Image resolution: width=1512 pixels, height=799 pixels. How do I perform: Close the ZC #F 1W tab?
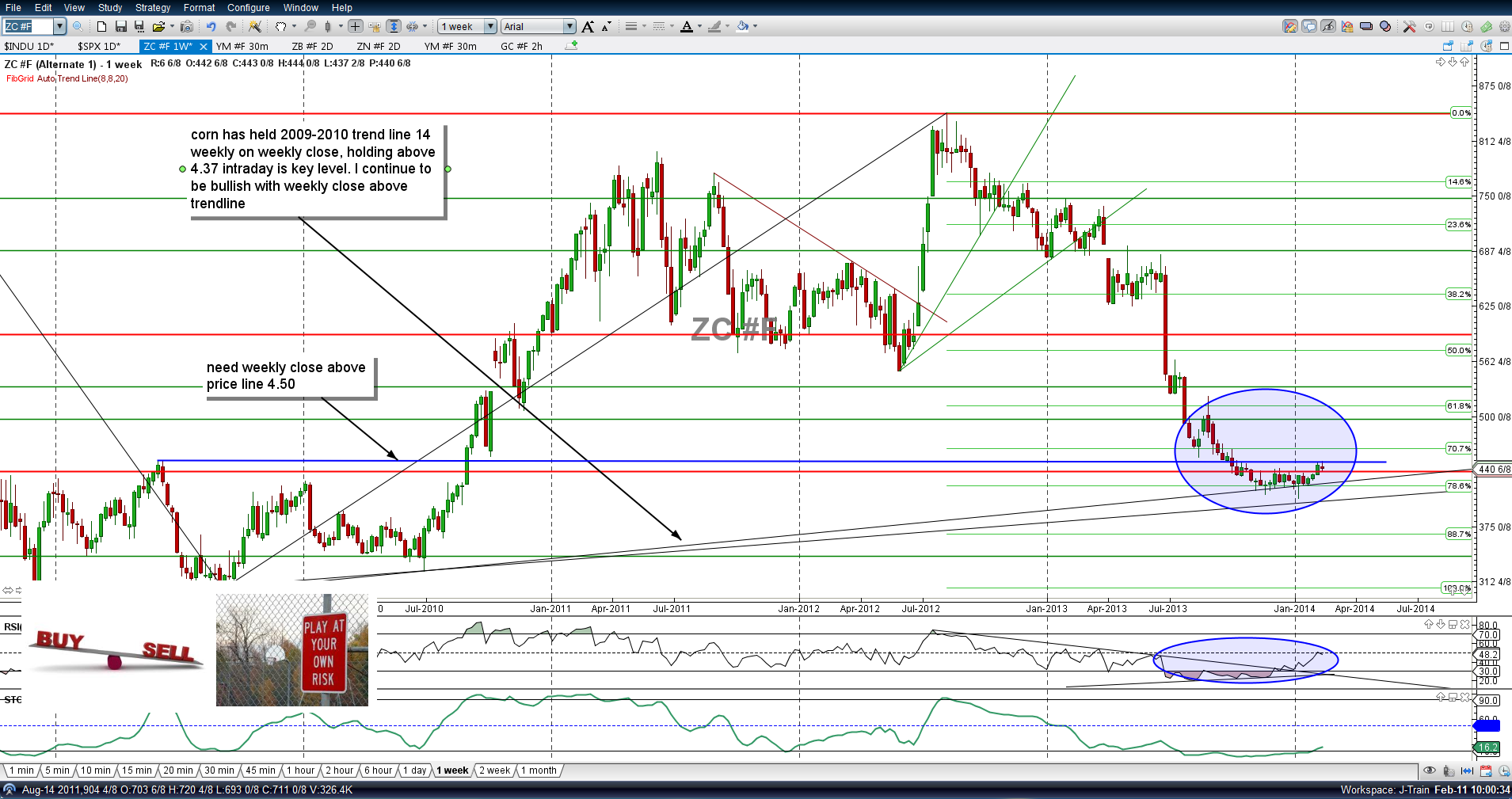tap(203, 47)
